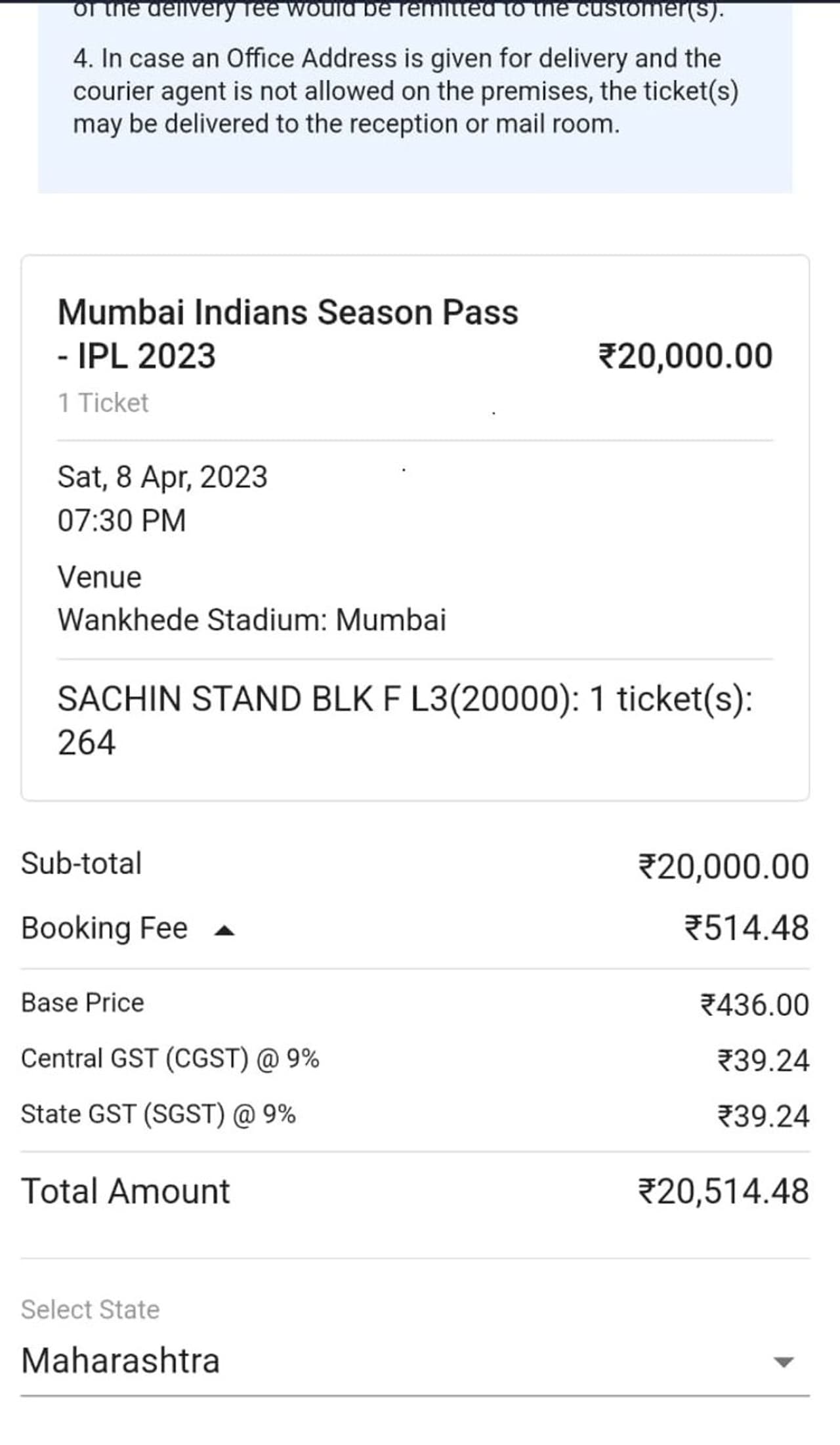Viewport: 840px width, 1445px height.
Task: Tap the '1 Ticket' count text
Action: pyautogui.click(x=103, y=403)
